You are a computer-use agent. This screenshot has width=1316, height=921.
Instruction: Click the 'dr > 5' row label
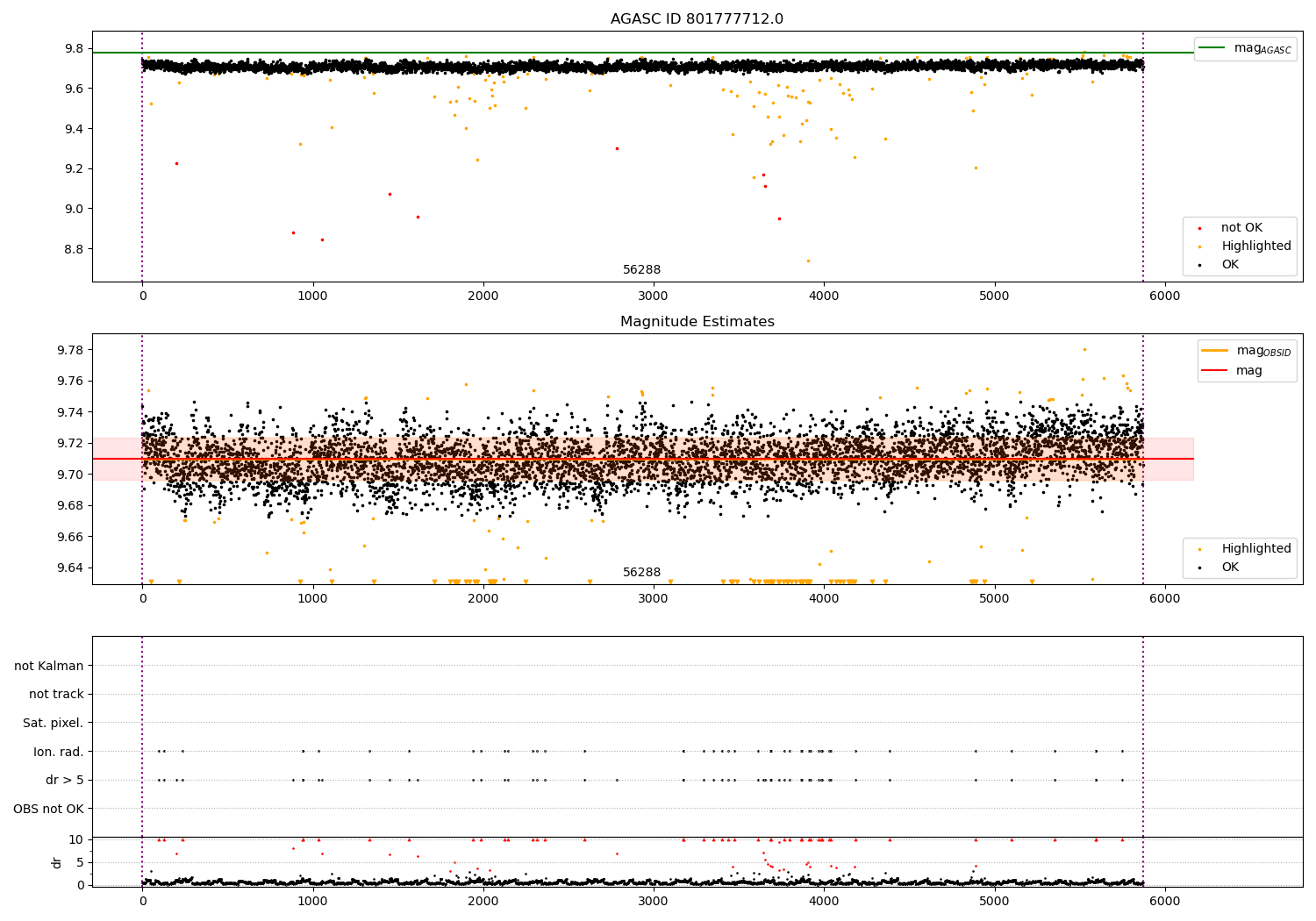point(65,781)
